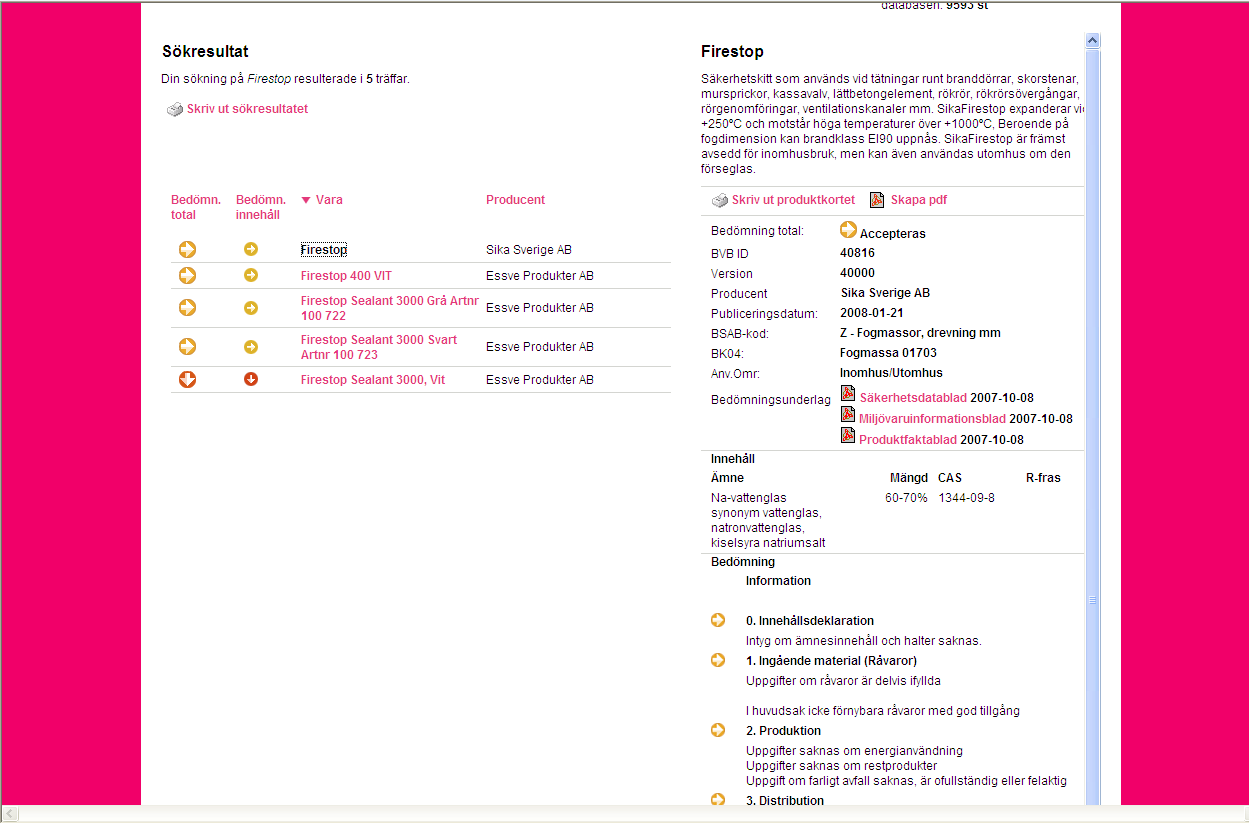Screen dimensions: 1249x823
Task: Open the Säkerhetsdatablad document link
Action: click(x=913, y=398)
